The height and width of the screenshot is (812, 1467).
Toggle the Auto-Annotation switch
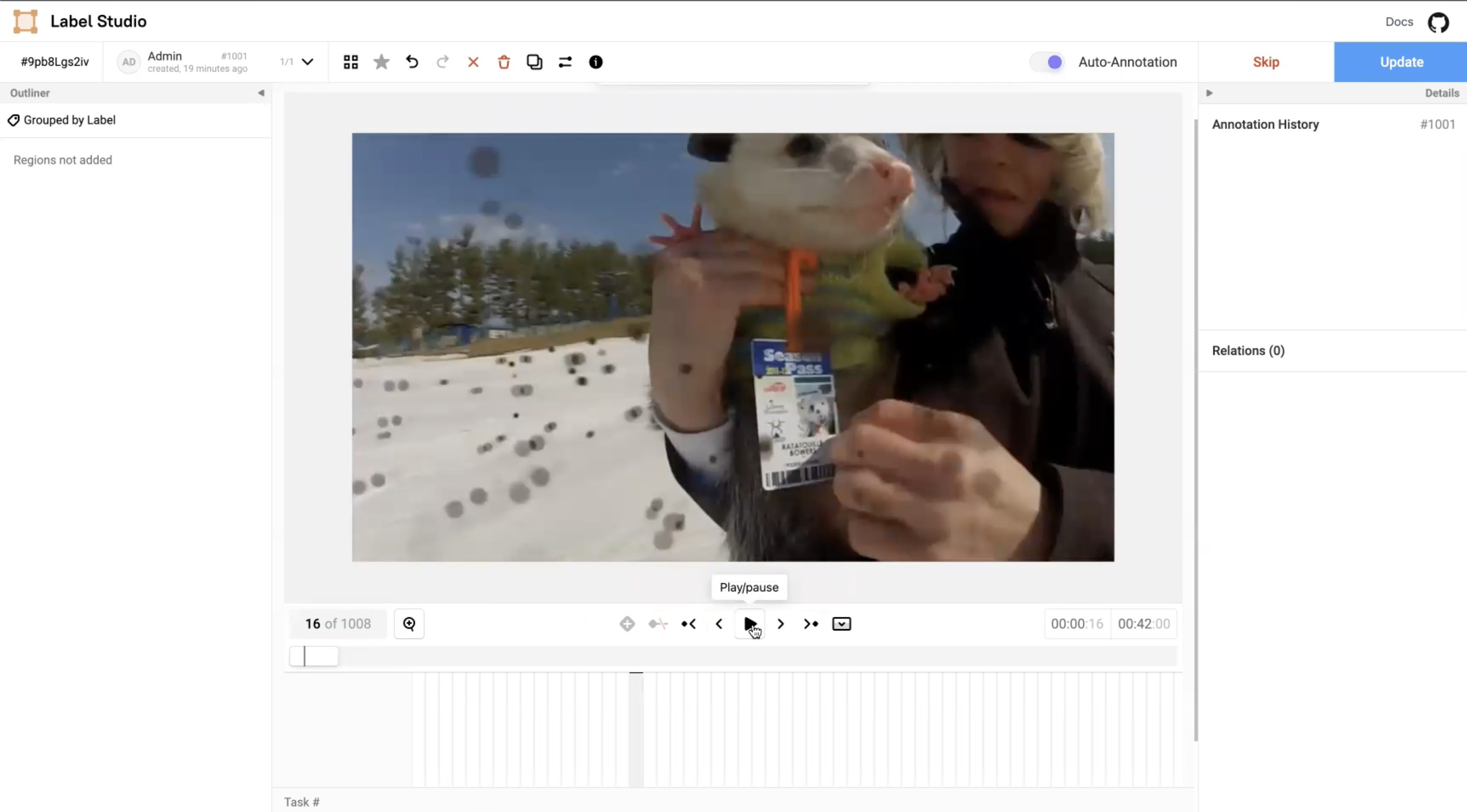tap(1048, 62)
